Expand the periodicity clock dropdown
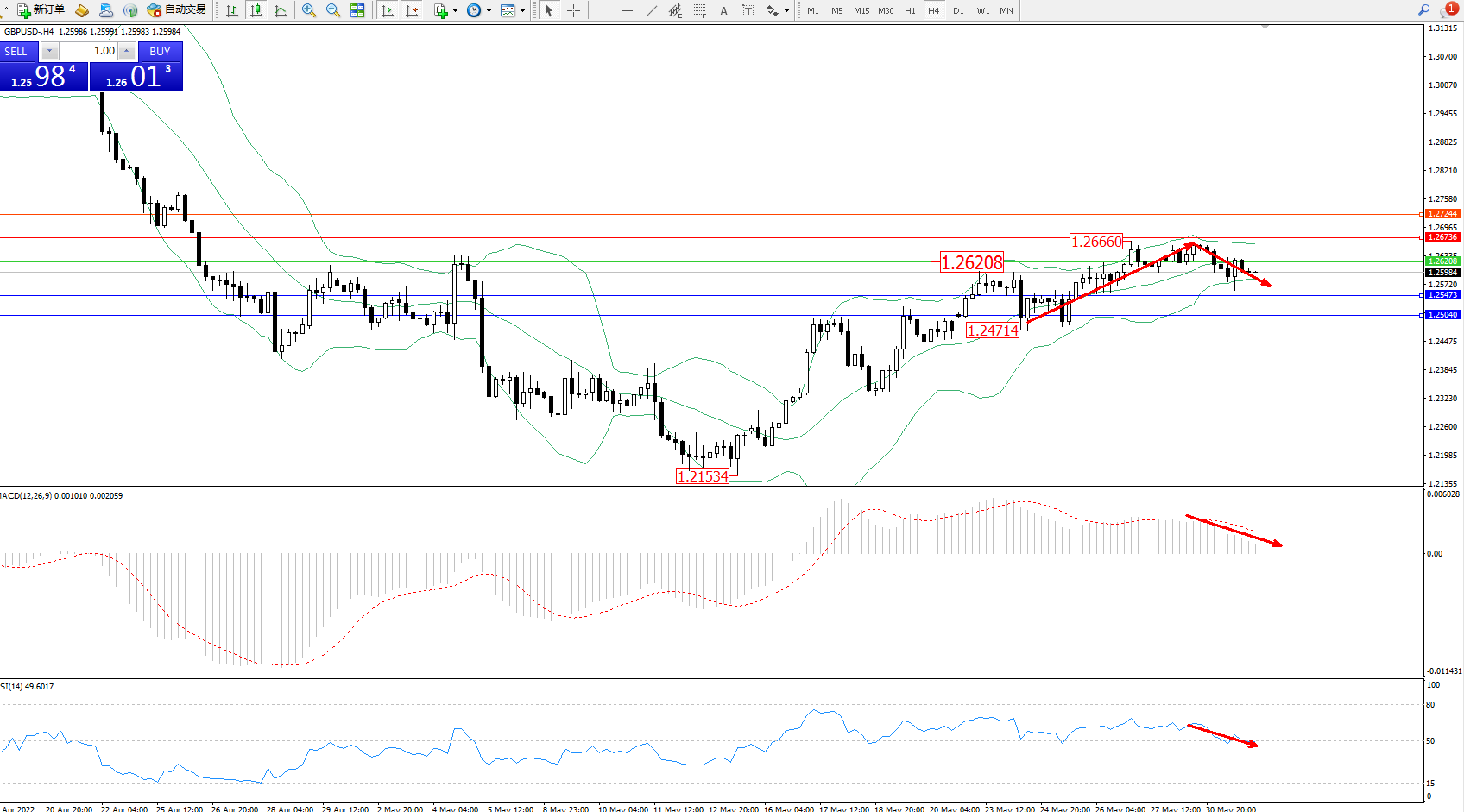Image resolution: width=1464 pixels, height=812 pixels. point(489,10)
